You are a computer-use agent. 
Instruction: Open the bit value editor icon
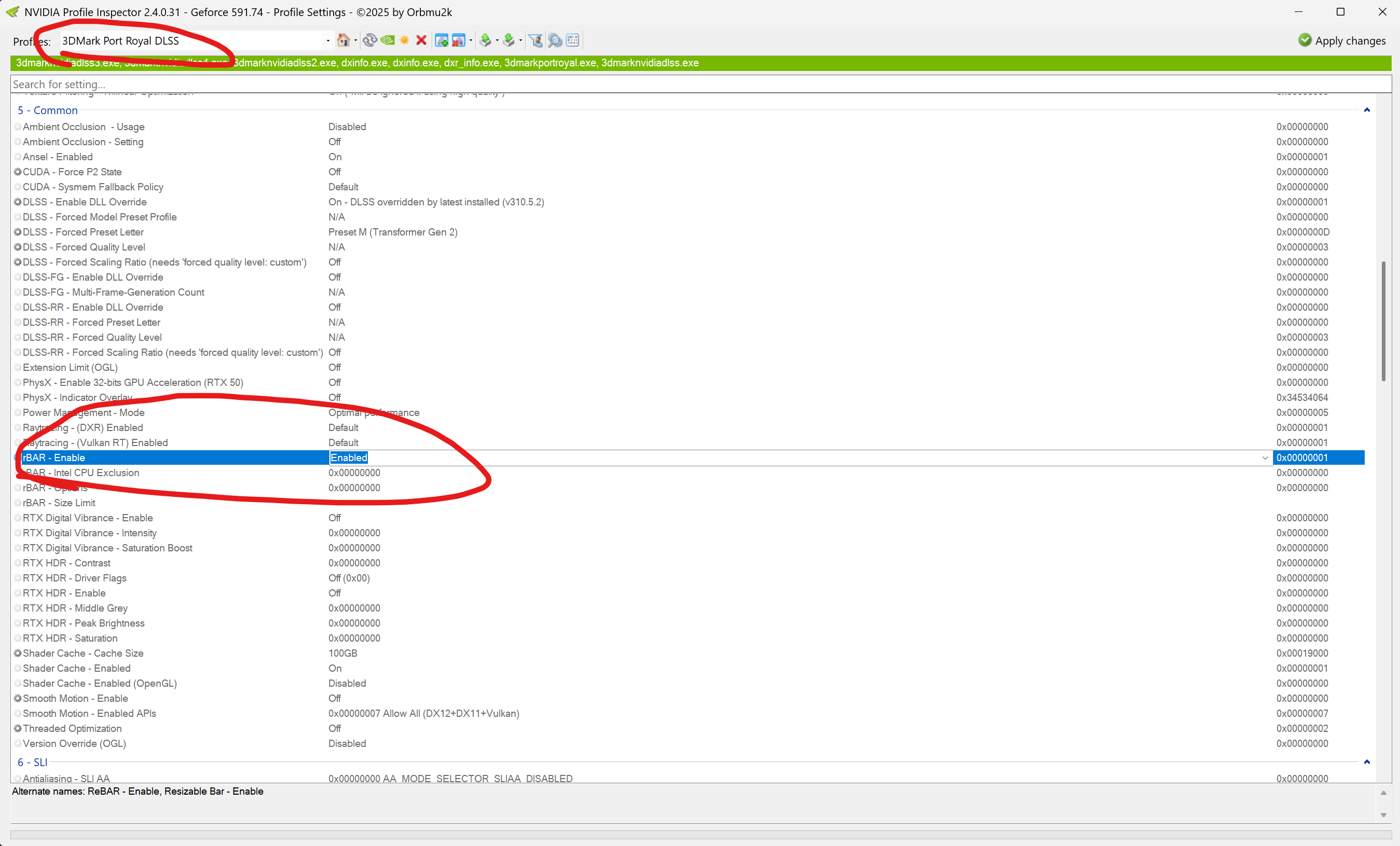pyautogui.click(x=573, y=40)
